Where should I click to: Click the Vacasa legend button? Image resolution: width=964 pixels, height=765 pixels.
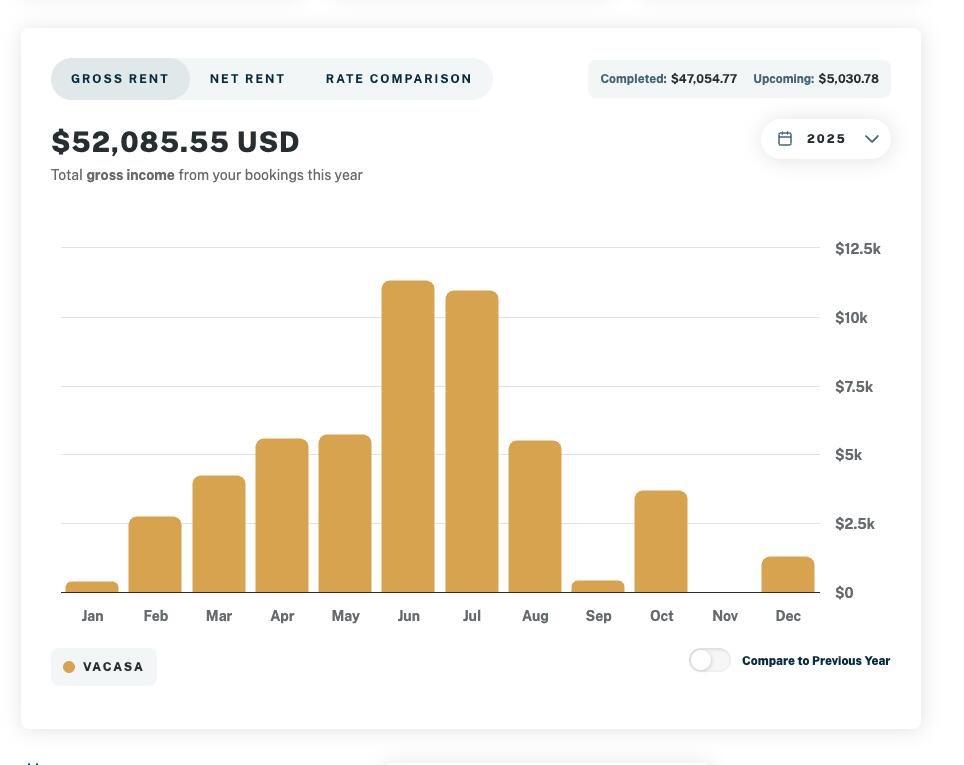click(x=104, y=667)
